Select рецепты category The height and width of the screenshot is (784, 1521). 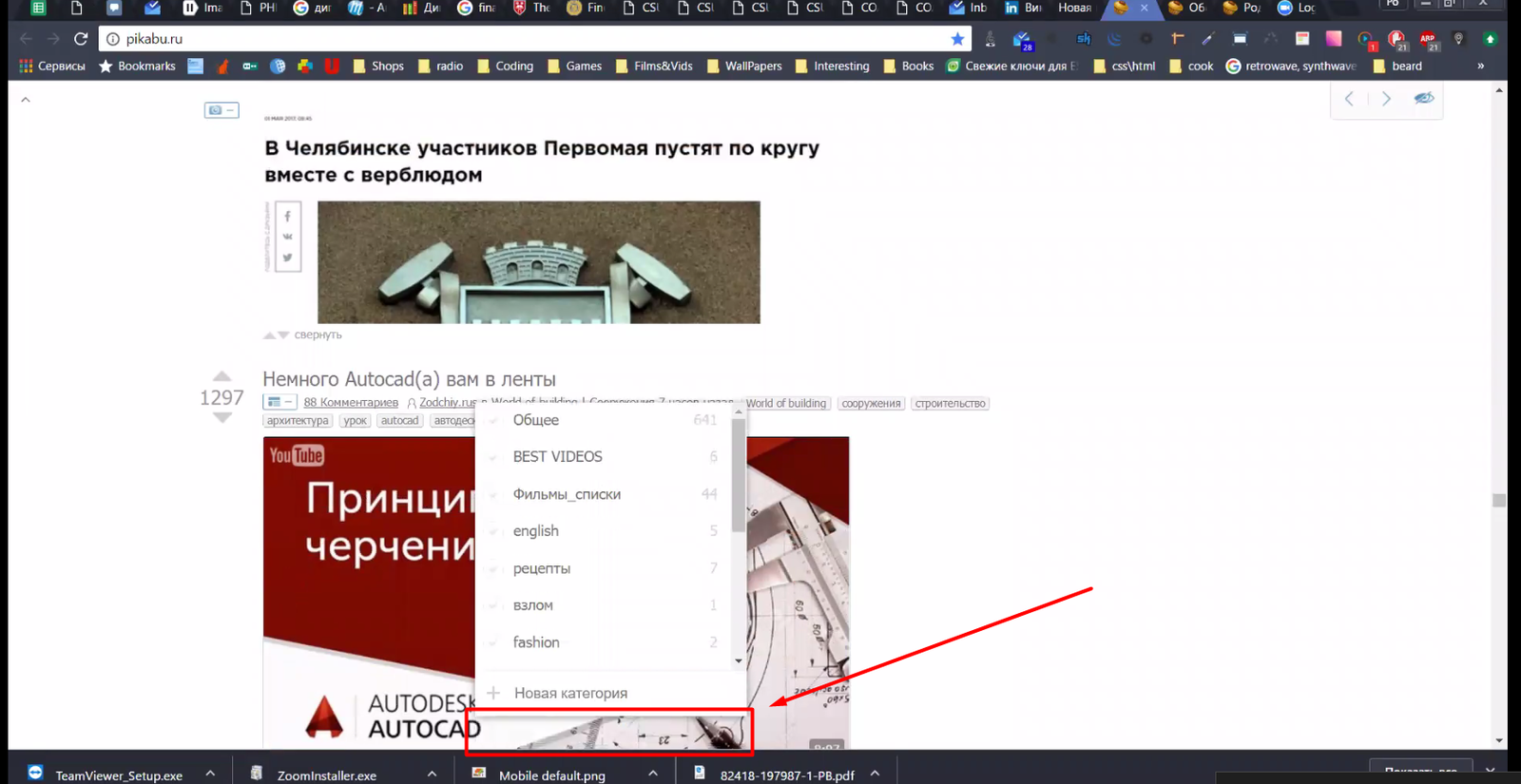(604, 568)
